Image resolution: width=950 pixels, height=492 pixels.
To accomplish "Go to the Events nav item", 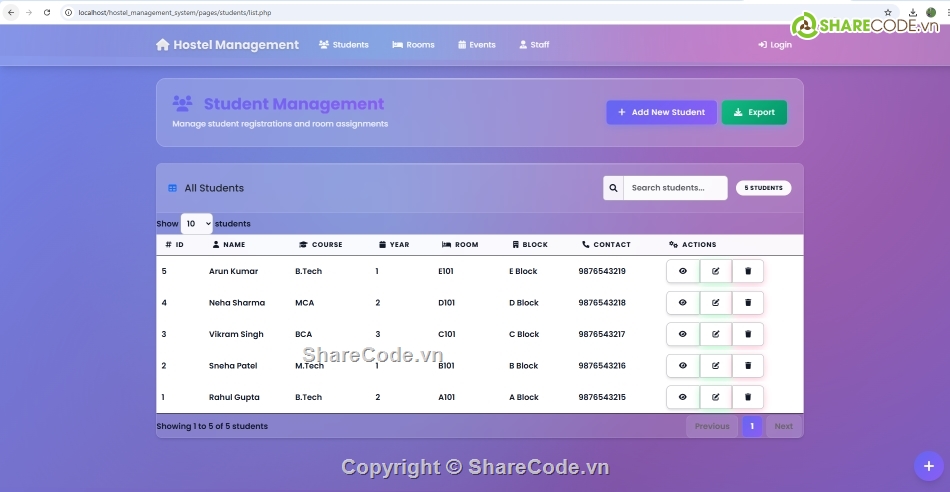I will pyautogui.click(x=476, y=45).
